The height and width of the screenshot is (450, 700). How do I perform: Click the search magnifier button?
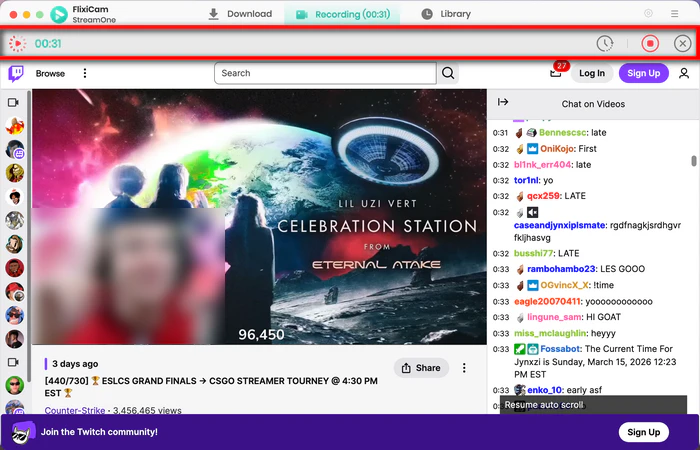pos(448,73)
